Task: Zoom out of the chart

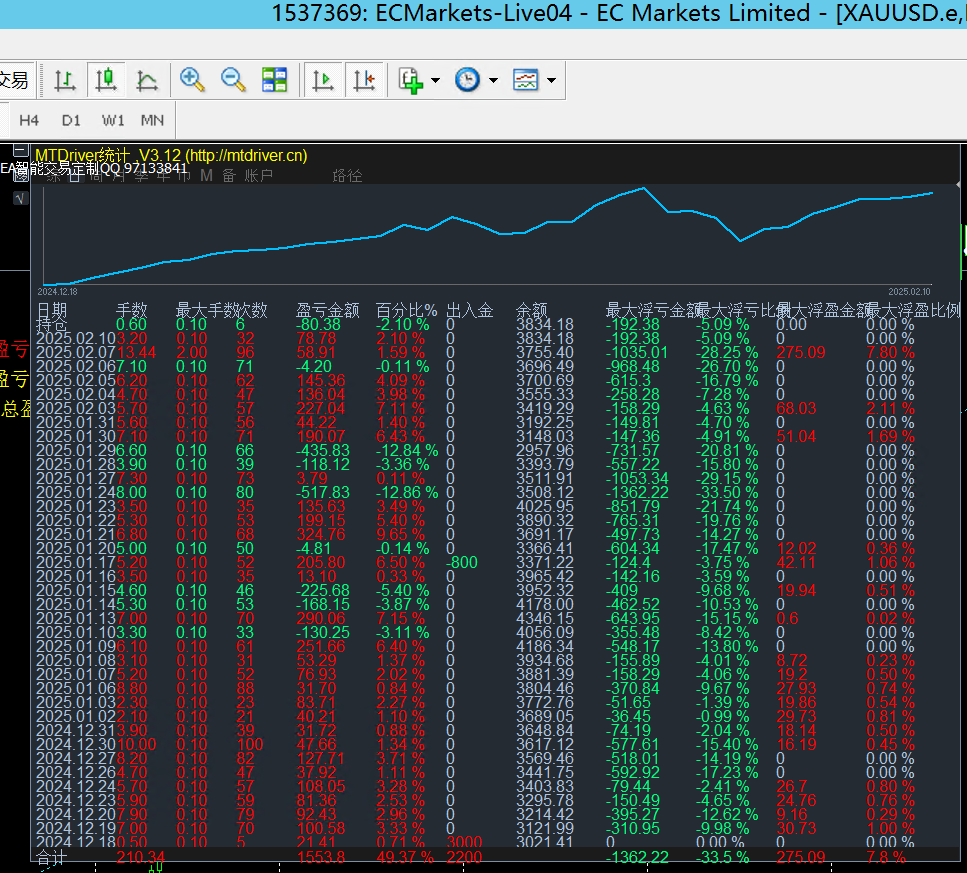Action: click(x=233, y=80)
